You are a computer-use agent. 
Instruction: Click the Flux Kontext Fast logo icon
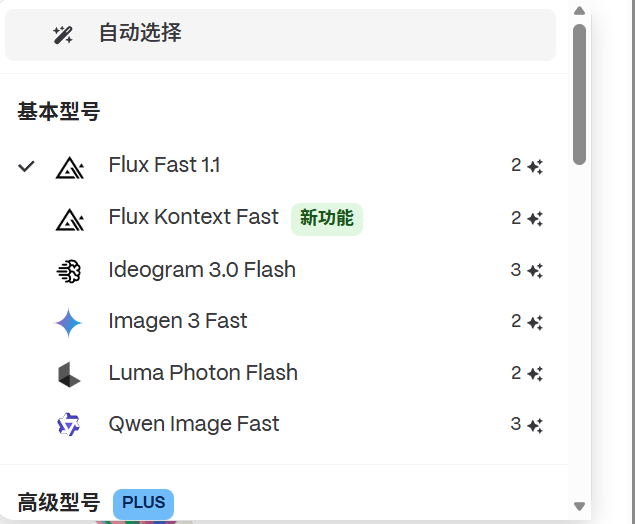[69, 219]
